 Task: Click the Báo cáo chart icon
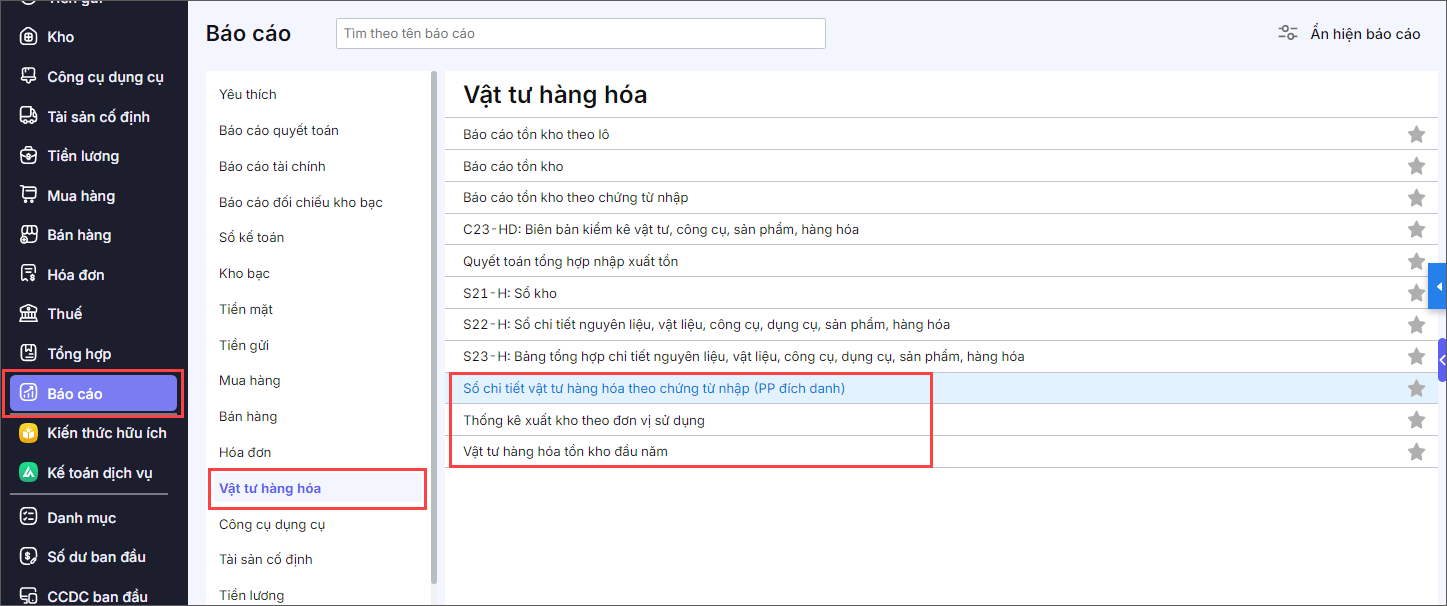coord(29,393)
